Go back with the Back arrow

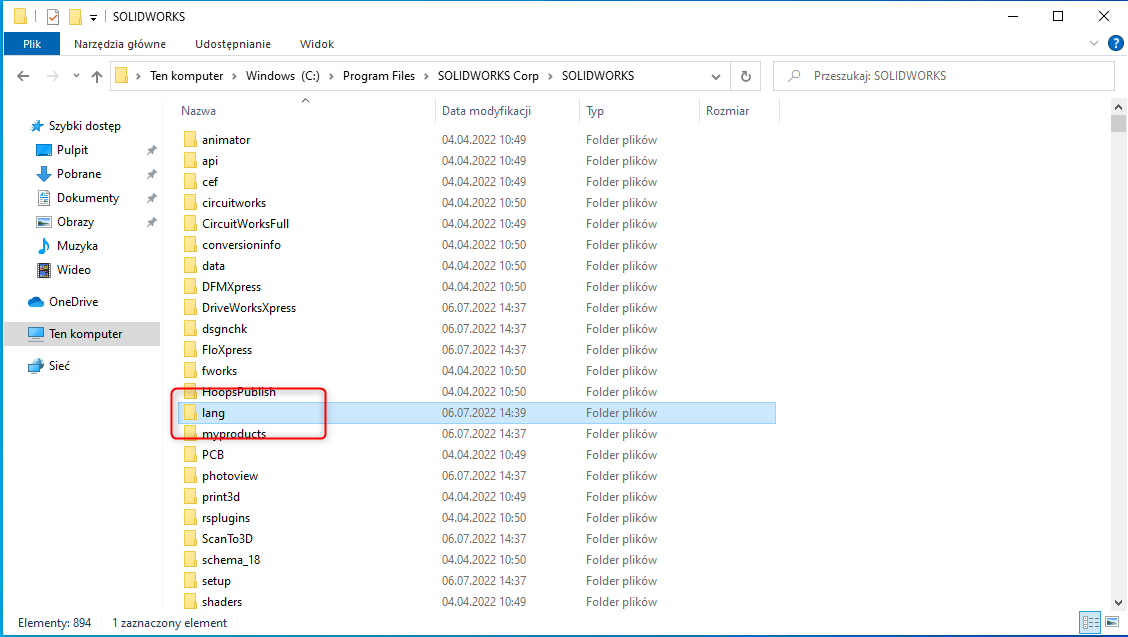point(23,76)
